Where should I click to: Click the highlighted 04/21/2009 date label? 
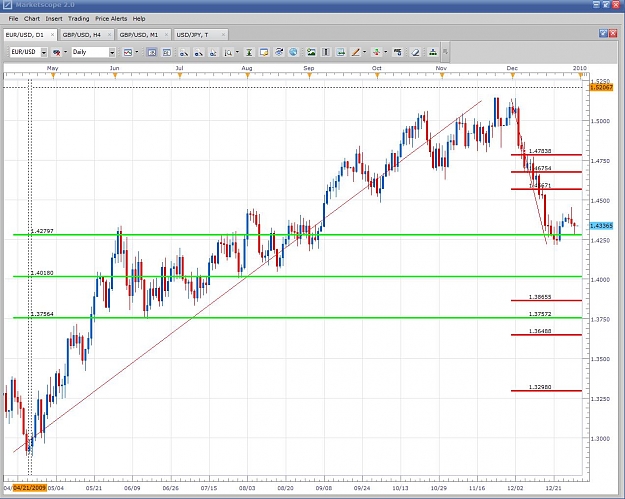point(29,488)
